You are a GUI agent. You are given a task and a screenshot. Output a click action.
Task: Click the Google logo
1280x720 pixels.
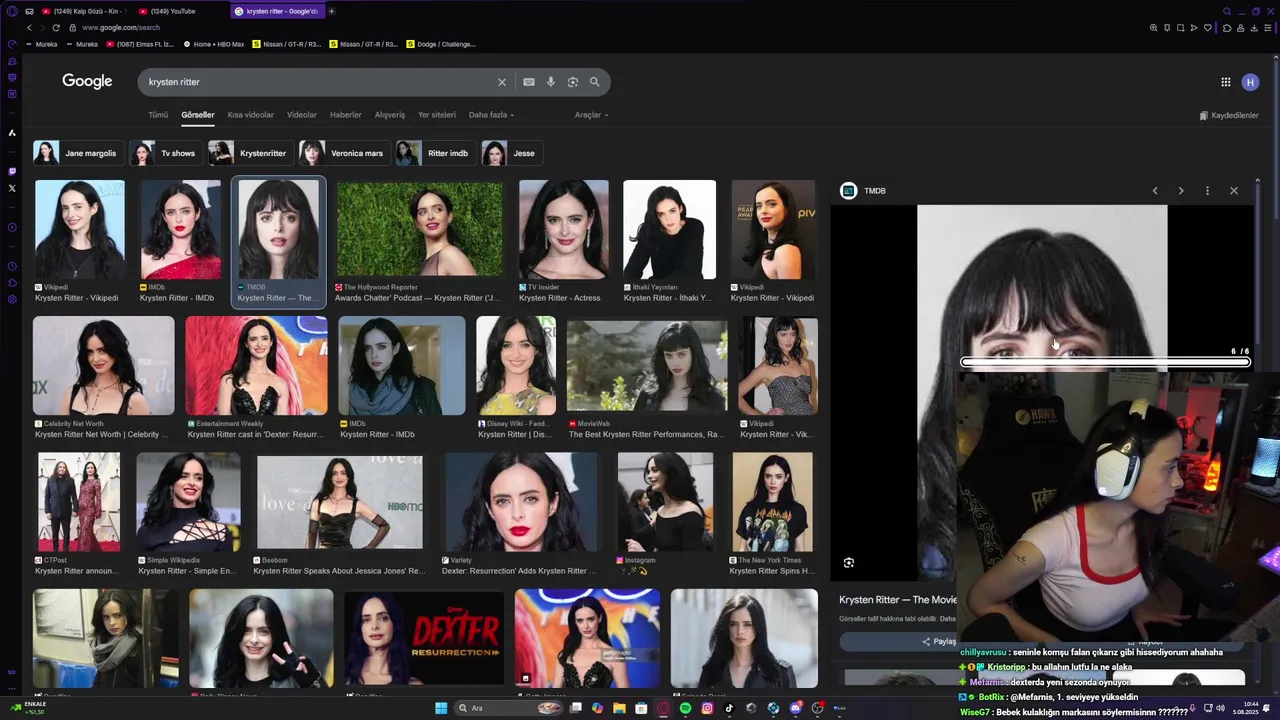(87, 82)
